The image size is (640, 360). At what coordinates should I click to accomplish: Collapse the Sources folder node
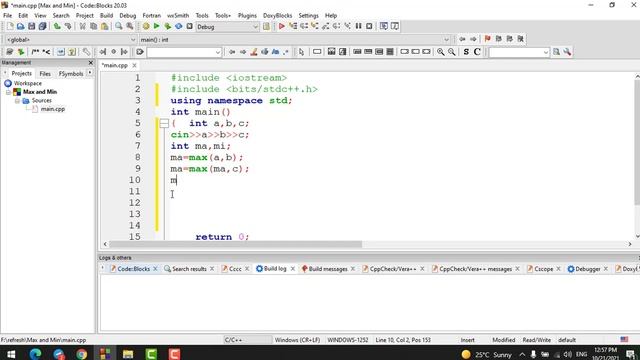click(17, 101)
